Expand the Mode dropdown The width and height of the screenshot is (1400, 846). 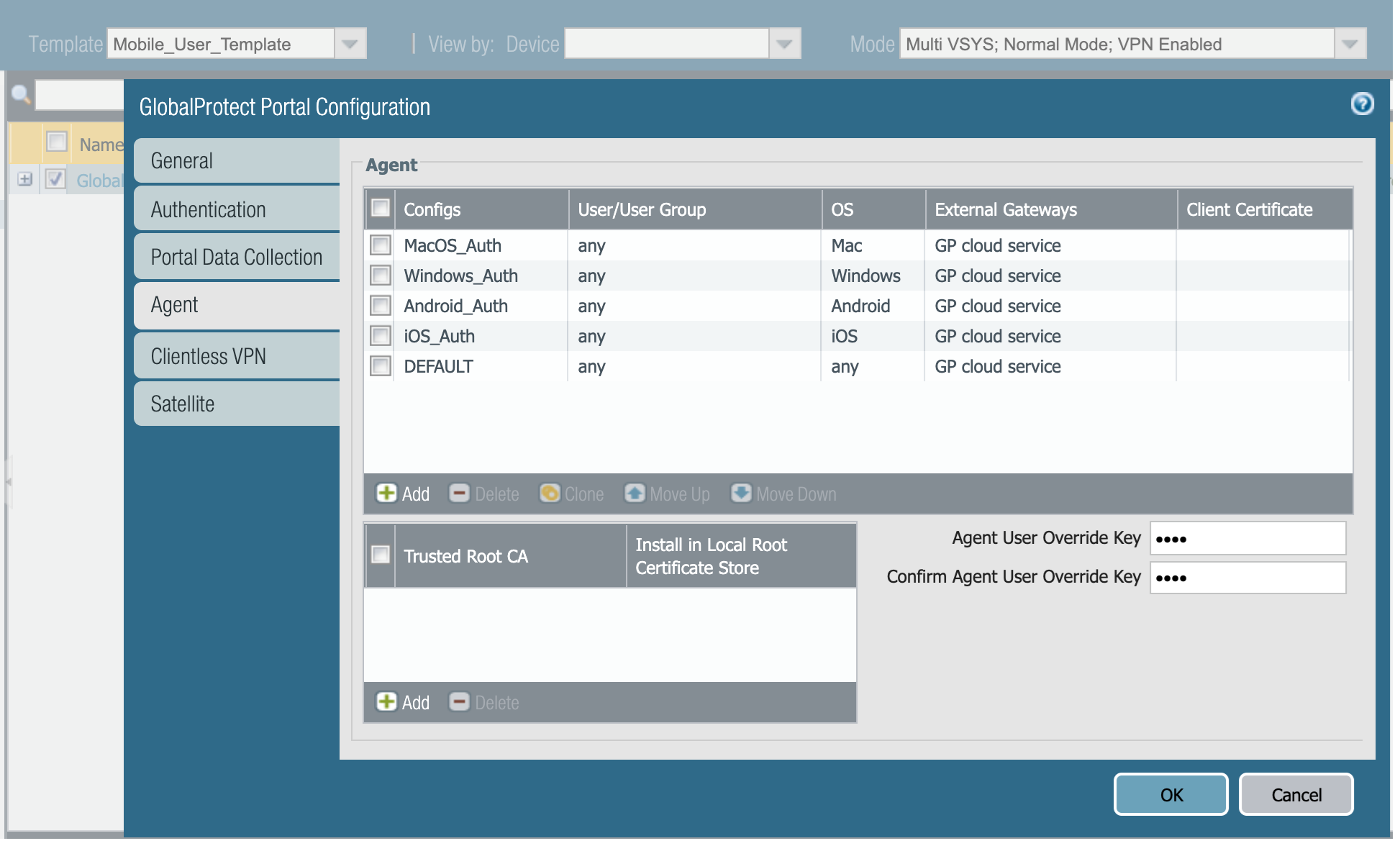click(1350, 44)
